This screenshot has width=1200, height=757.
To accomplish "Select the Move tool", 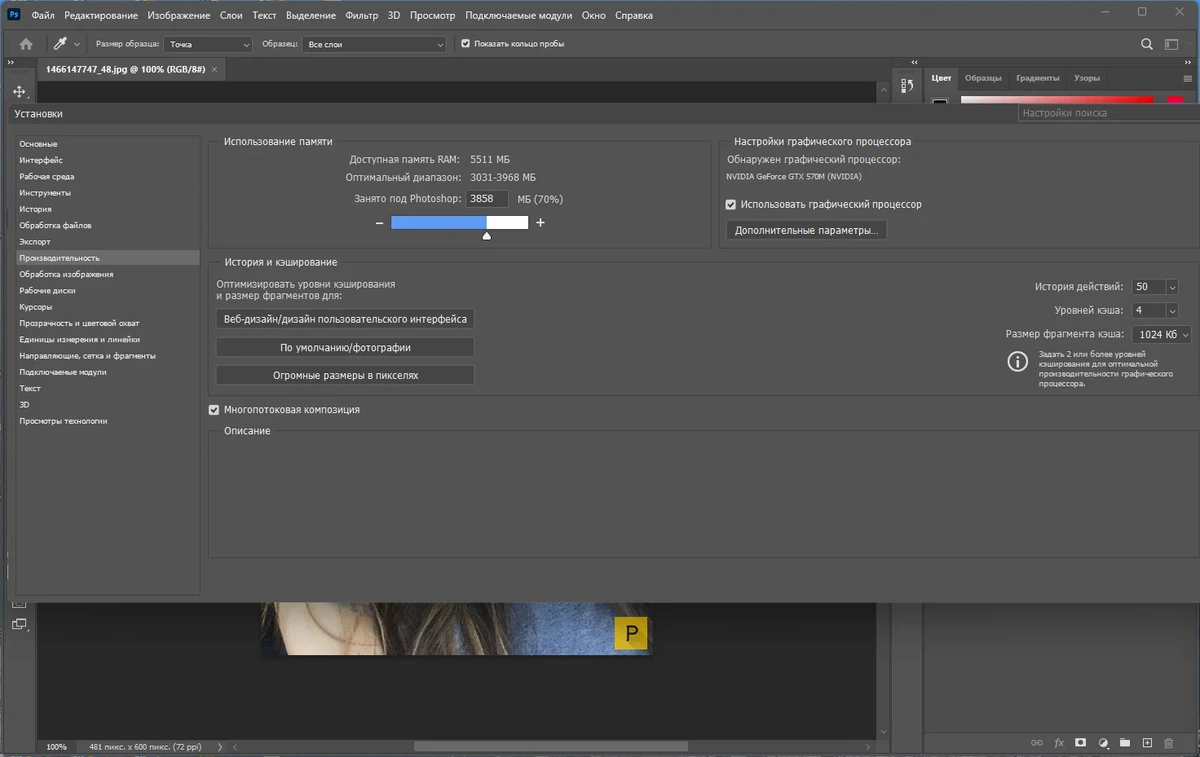I will [x=19, y=91].
